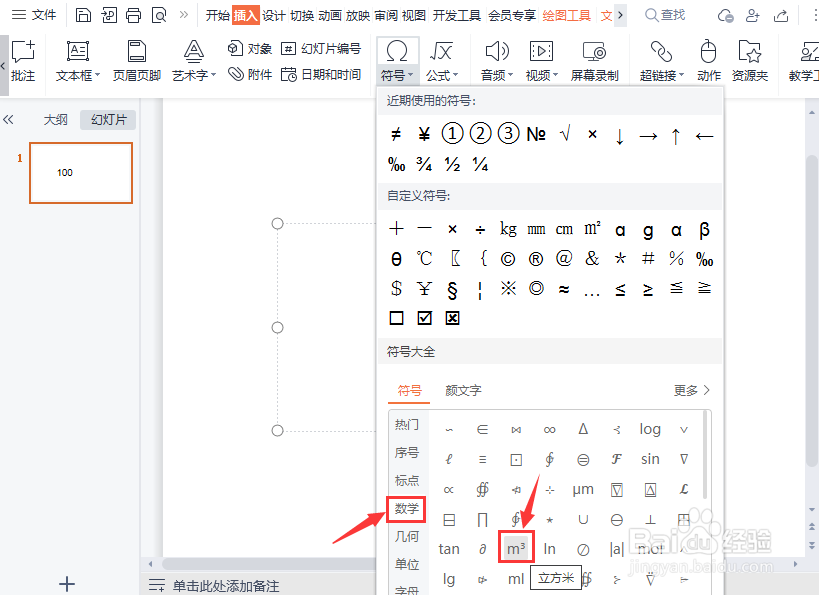819x595 pixels.
Task: Insert the circled number ① symbol
Action: [x=452, y=134]
